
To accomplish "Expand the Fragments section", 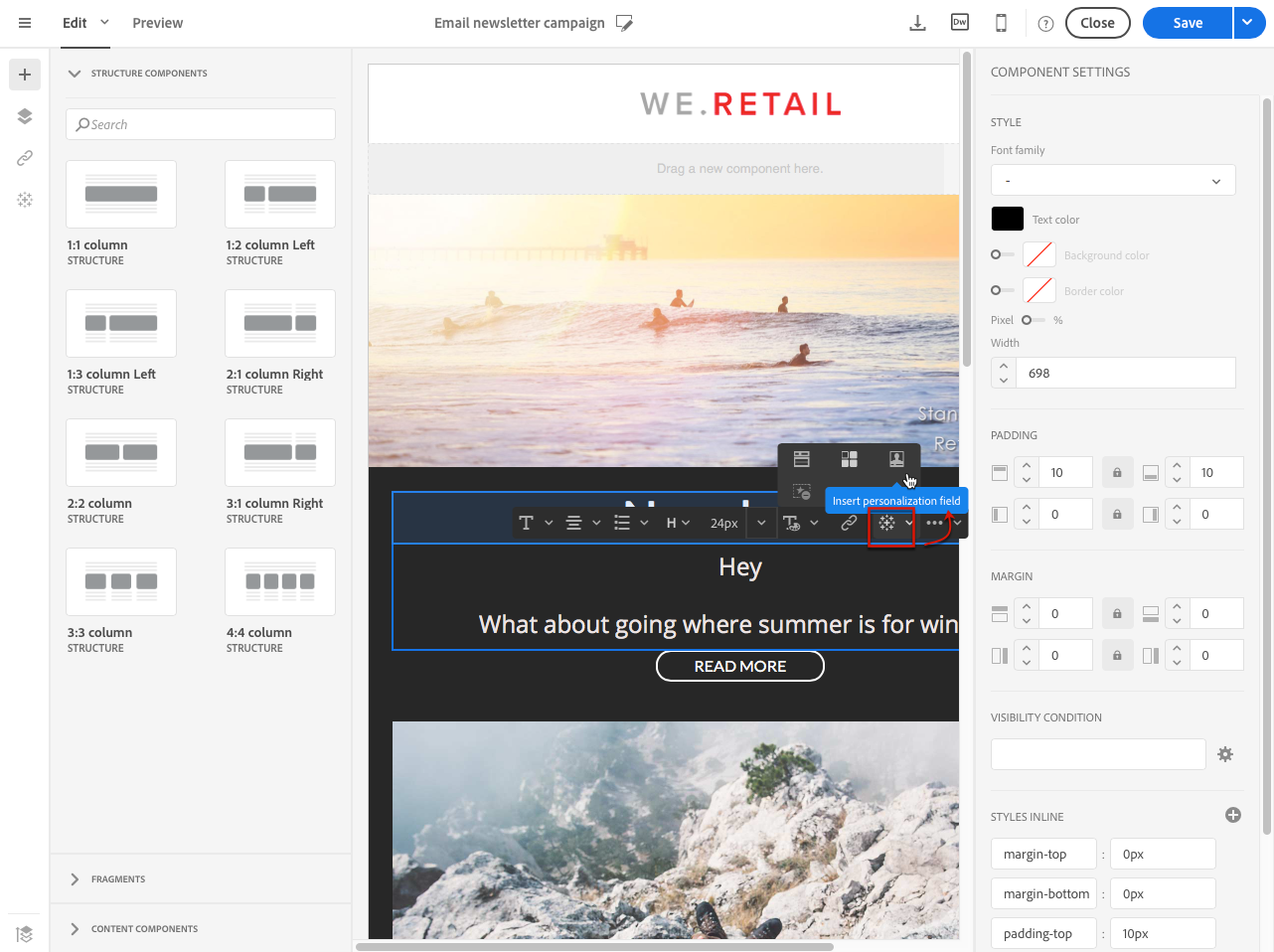I will coord(117,879).
